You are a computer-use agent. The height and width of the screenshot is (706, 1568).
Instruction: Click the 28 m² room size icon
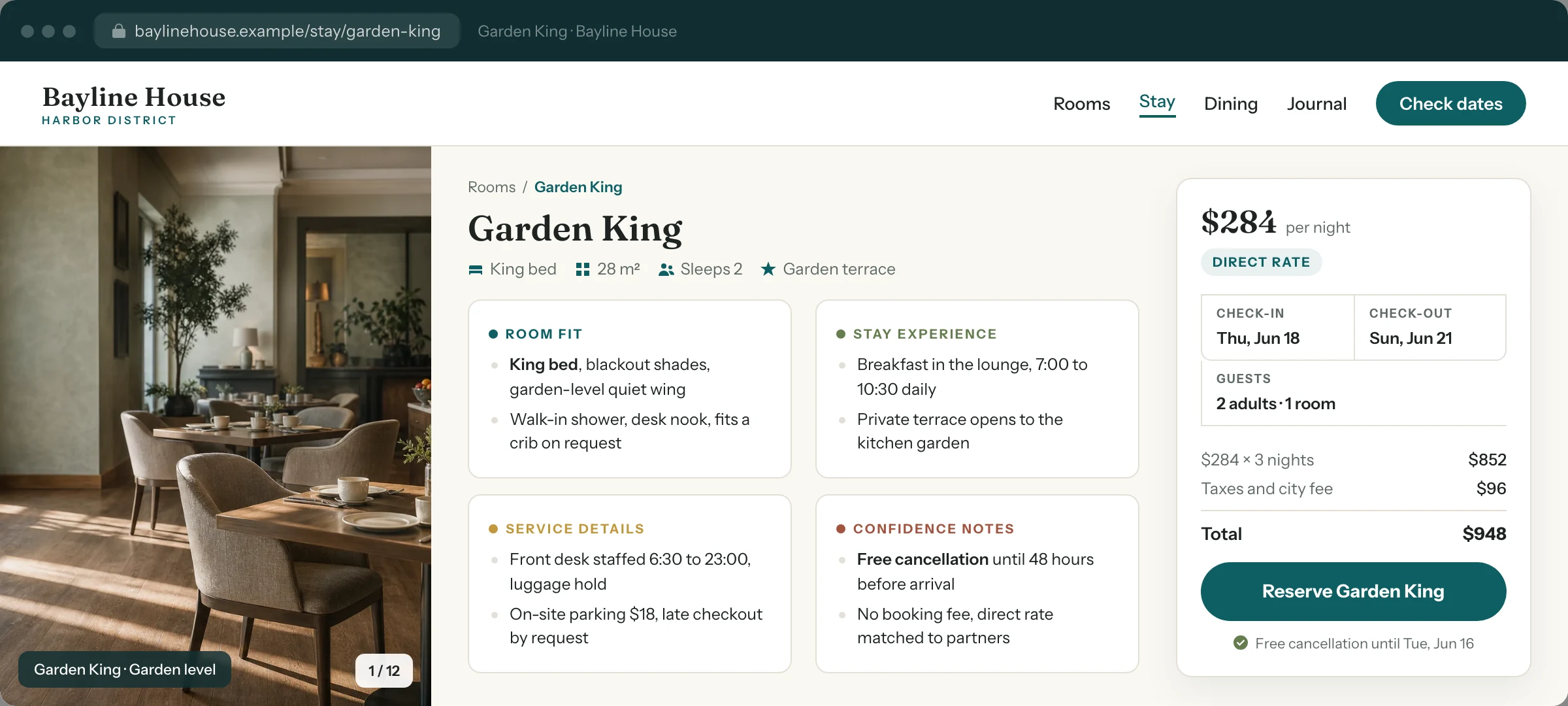click(583, 269)
